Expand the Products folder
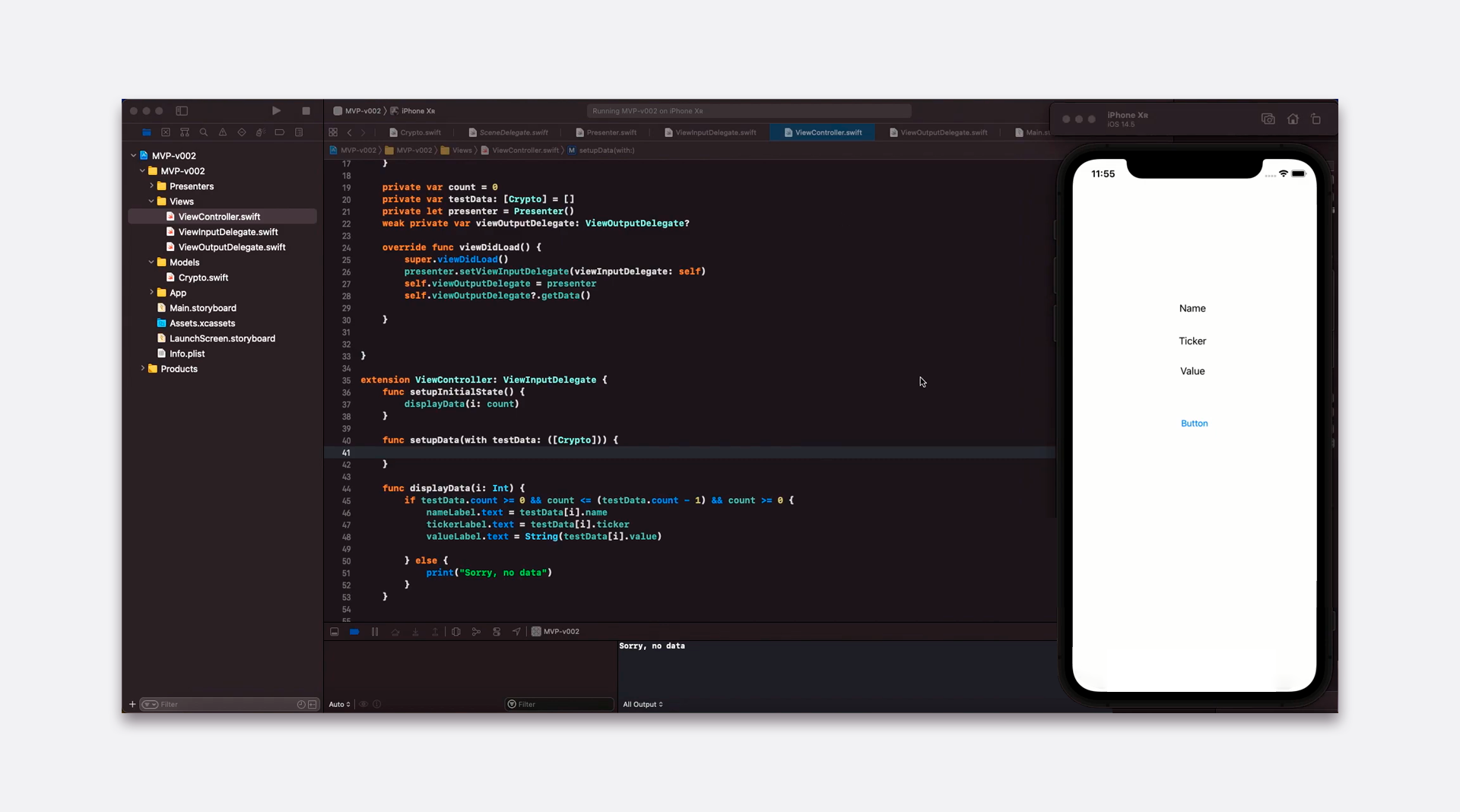 tap(142, 369)
